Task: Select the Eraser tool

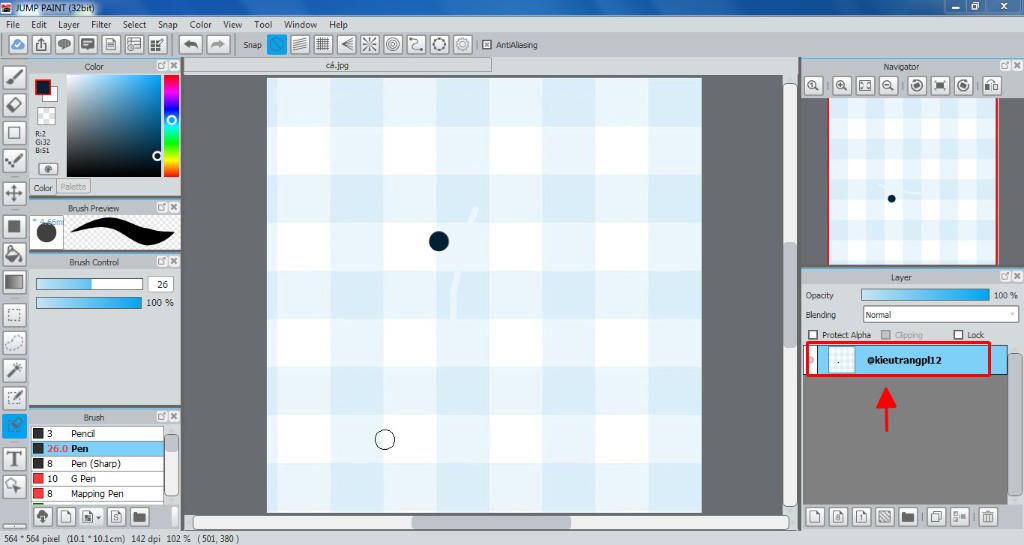Action: point(14,105)
